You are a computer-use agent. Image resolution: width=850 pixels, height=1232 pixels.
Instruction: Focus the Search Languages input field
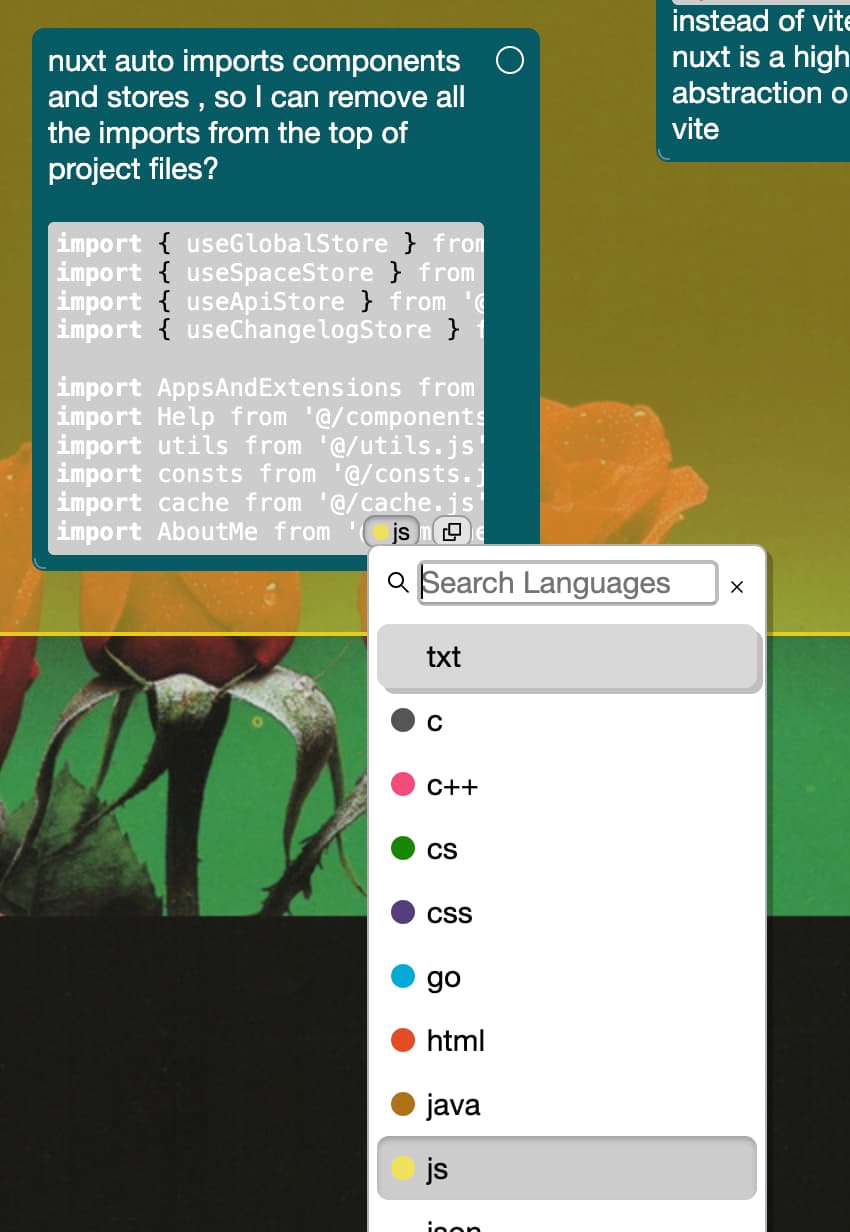coord(567,583)
